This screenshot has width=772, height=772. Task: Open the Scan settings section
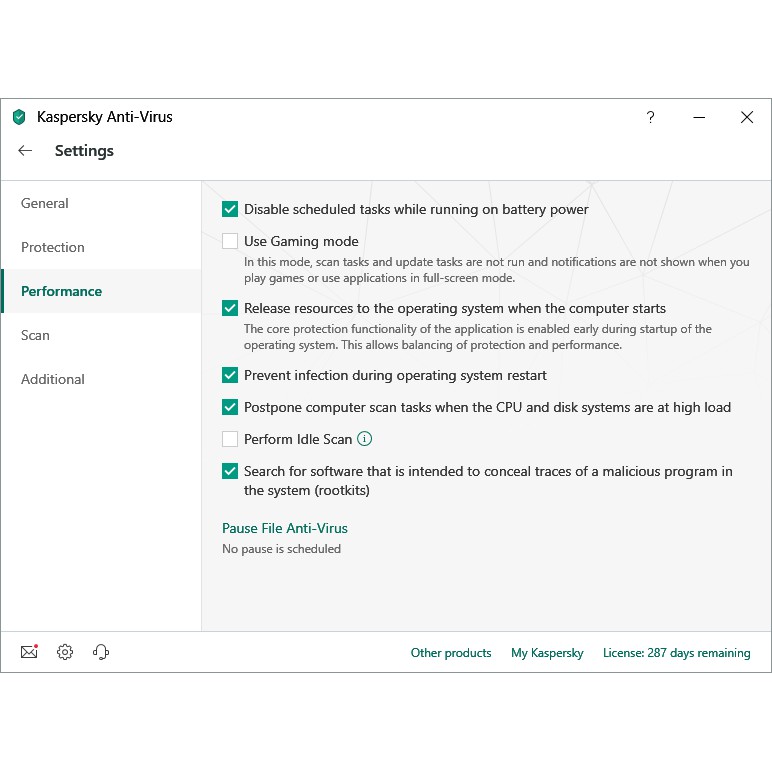(x=35, y=335)
